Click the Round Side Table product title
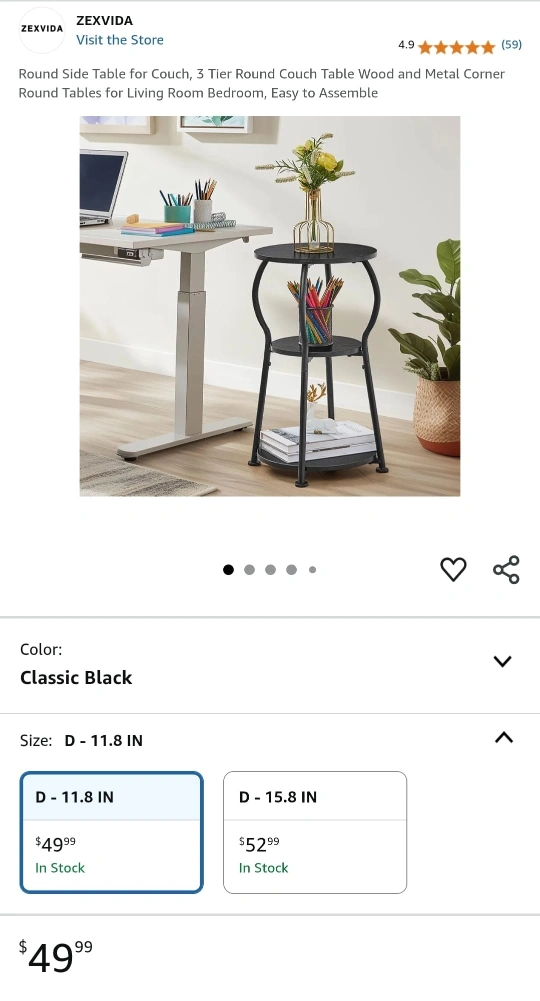This screenshot has height=1001, width=540. (x=262, y=83)
